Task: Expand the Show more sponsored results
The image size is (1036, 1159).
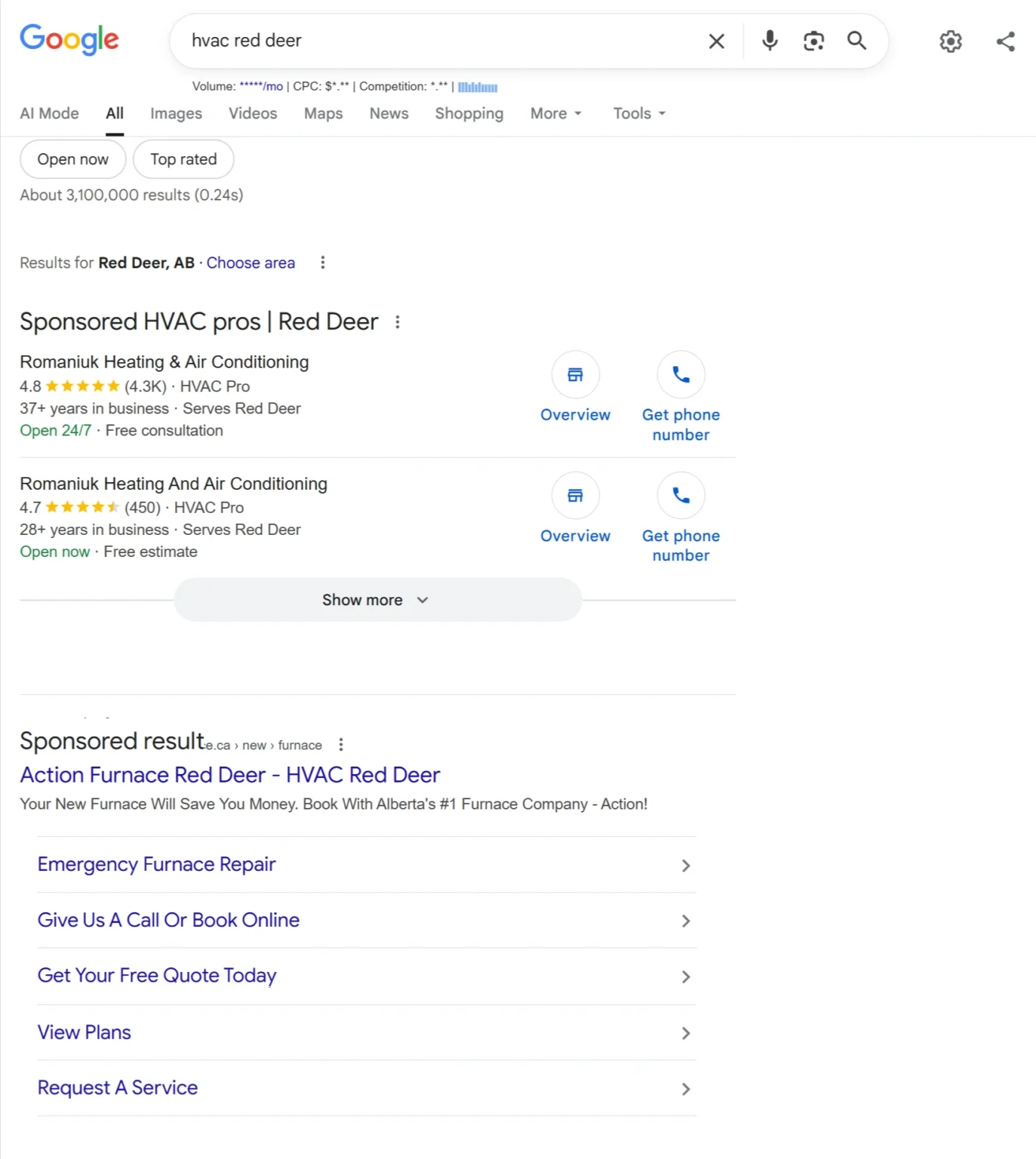Action: point(377,600)
